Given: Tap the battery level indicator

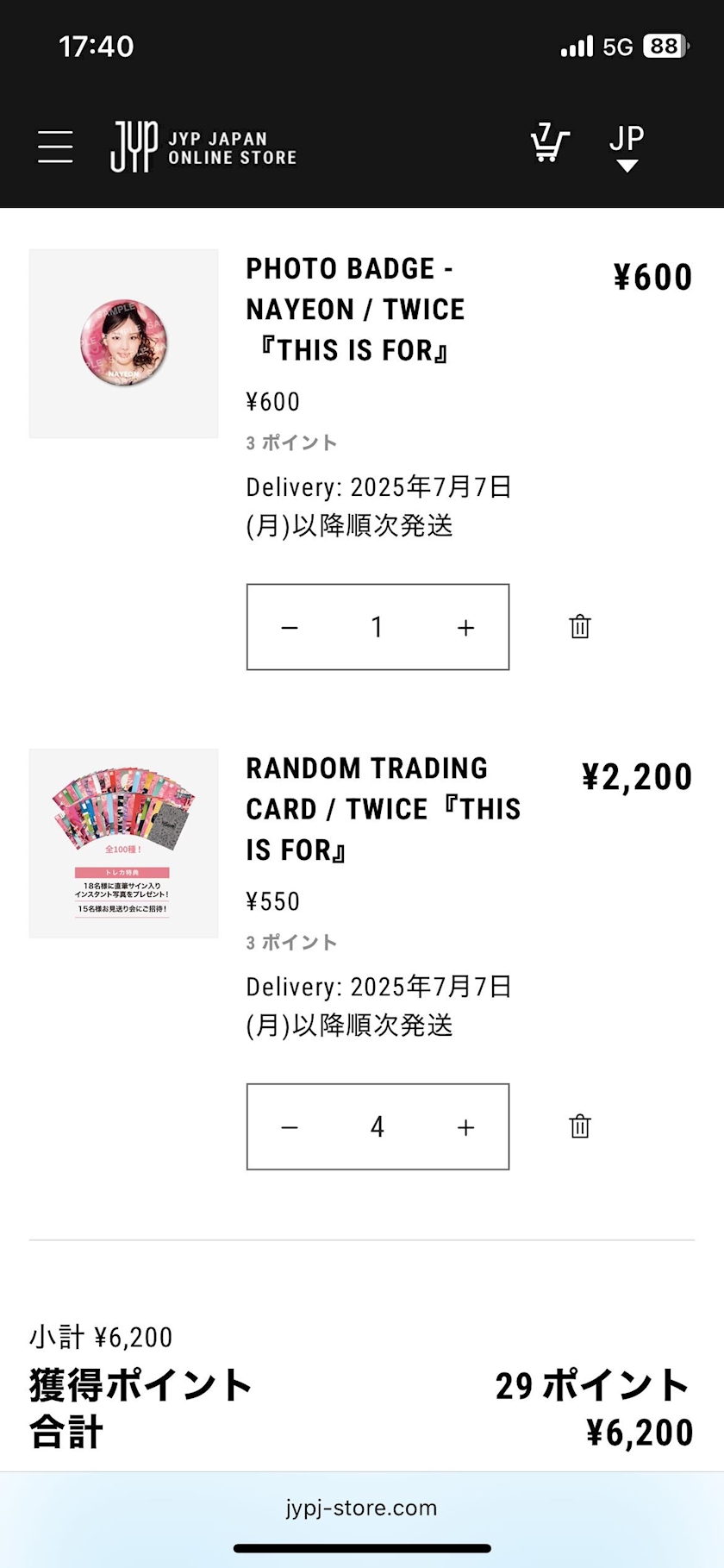Looking at the screenshot, I should (666, 46).
